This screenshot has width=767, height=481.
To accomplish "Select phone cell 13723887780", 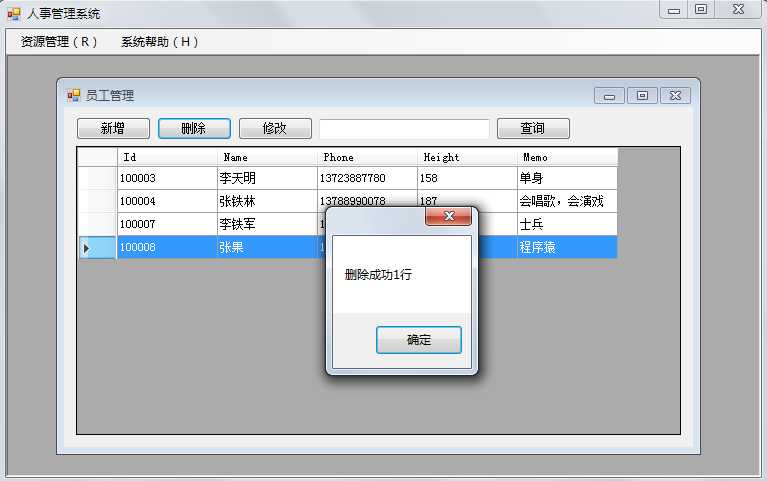I will coord(367,178).
